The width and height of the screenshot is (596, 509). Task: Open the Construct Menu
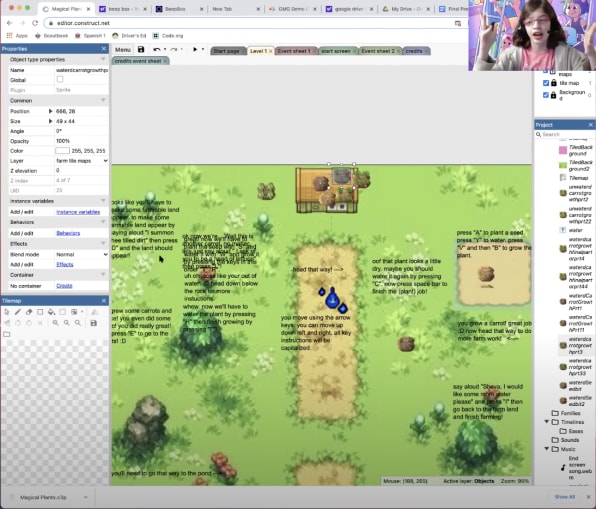(122, 50)
